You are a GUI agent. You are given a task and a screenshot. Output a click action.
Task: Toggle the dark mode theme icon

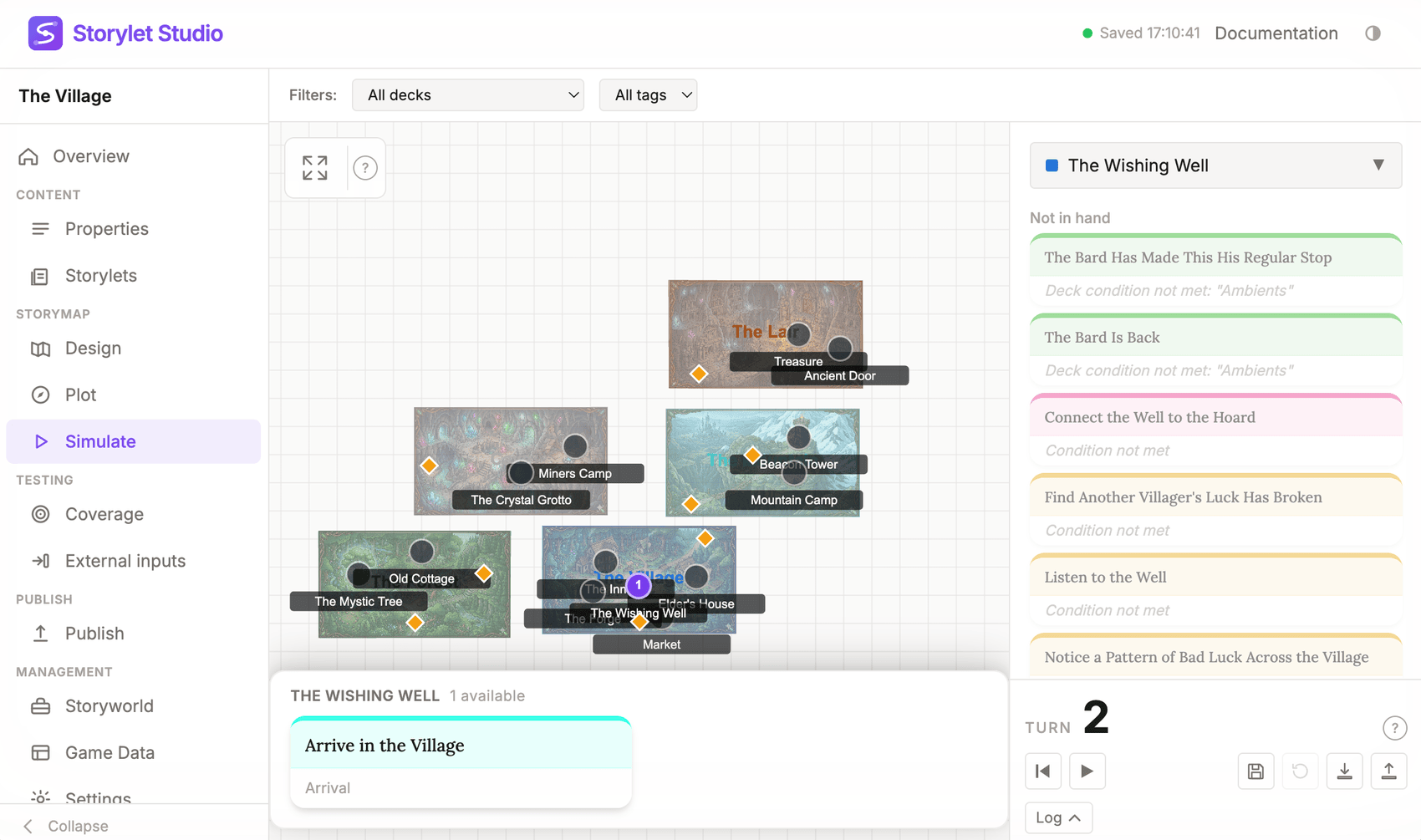point(1373,33)
